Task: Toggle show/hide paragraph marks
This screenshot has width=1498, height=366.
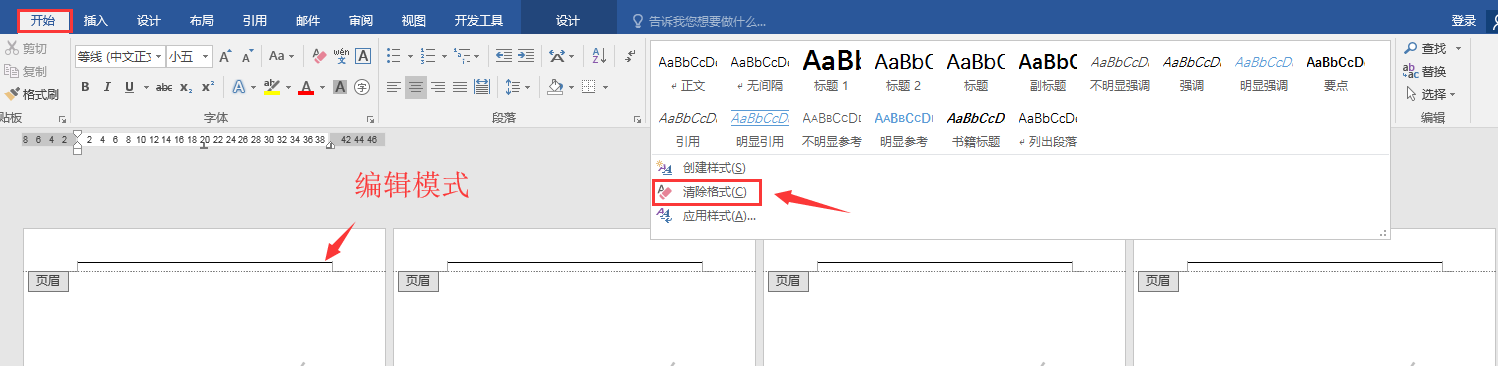Action: (x=630, y=56)
